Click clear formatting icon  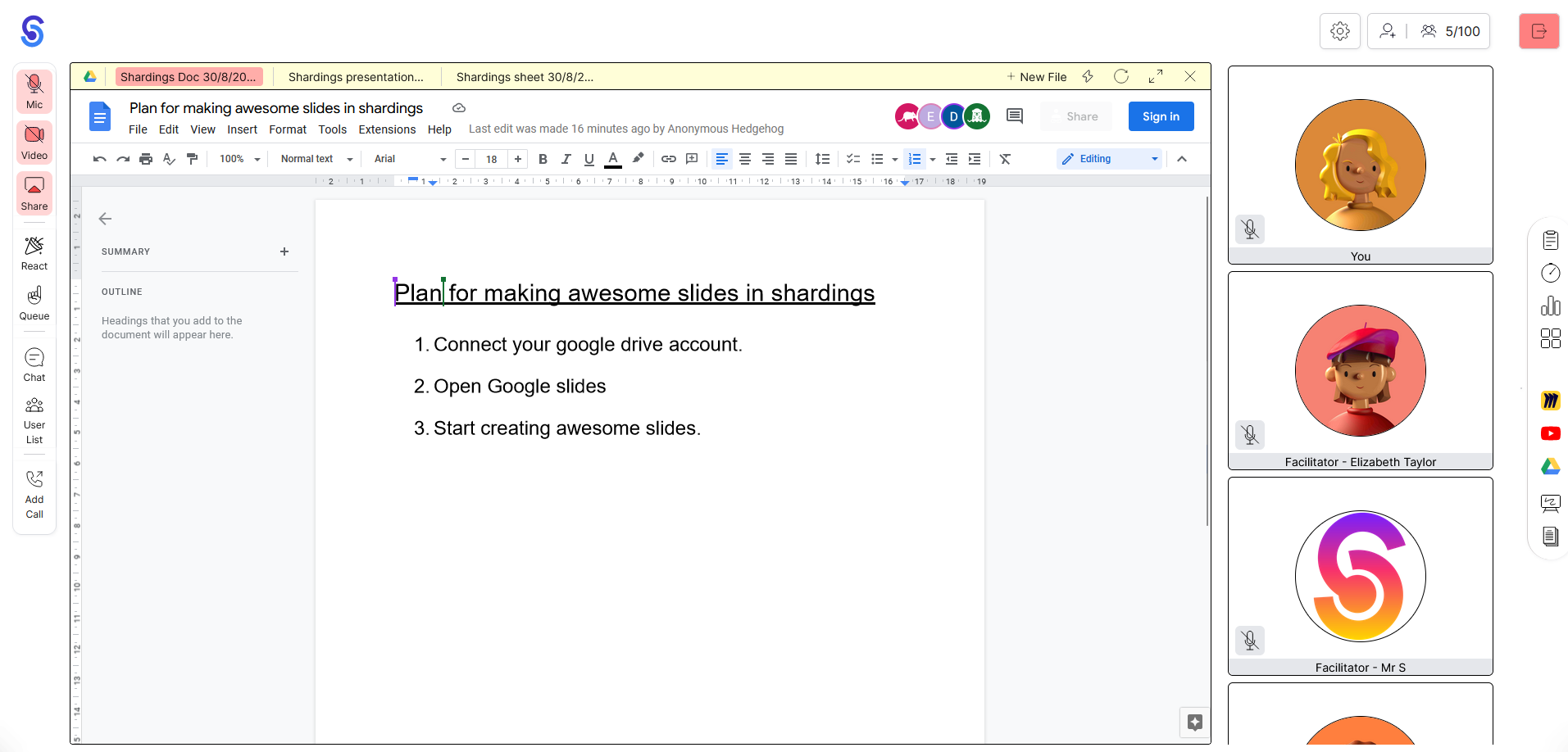[1005, 159]
